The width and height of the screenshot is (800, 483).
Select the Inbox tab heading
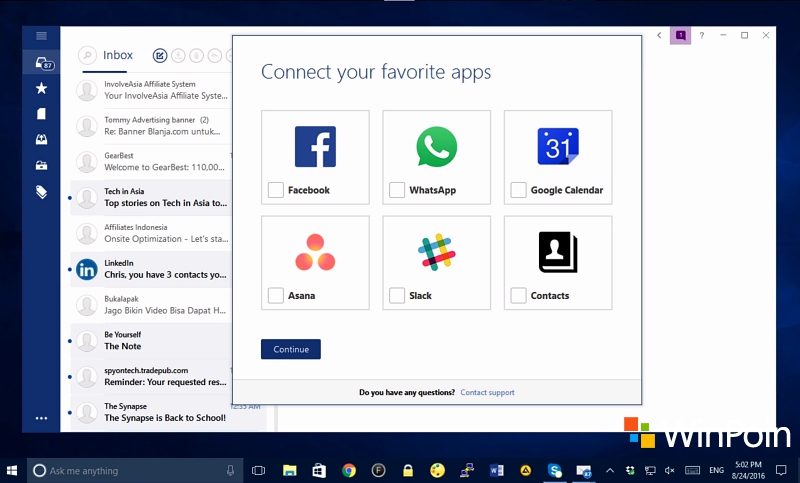pos(118,56)
